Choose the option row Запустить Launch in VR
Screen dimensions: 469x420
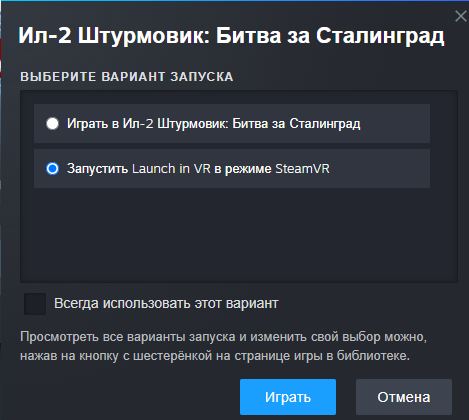coord(232,168)
